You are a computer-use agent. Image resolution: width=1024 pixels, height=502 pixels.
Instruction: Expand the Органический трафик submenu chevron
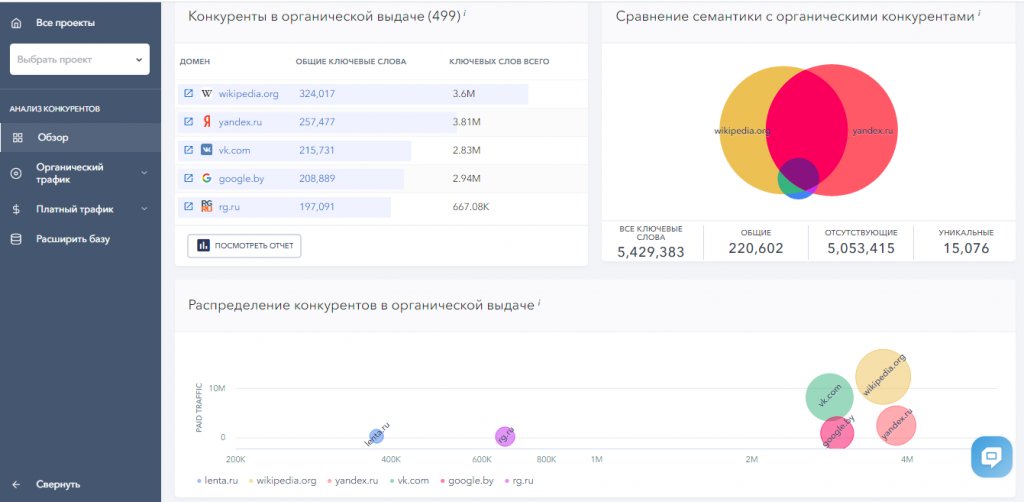pyautogui.click(x=144, y=173)
